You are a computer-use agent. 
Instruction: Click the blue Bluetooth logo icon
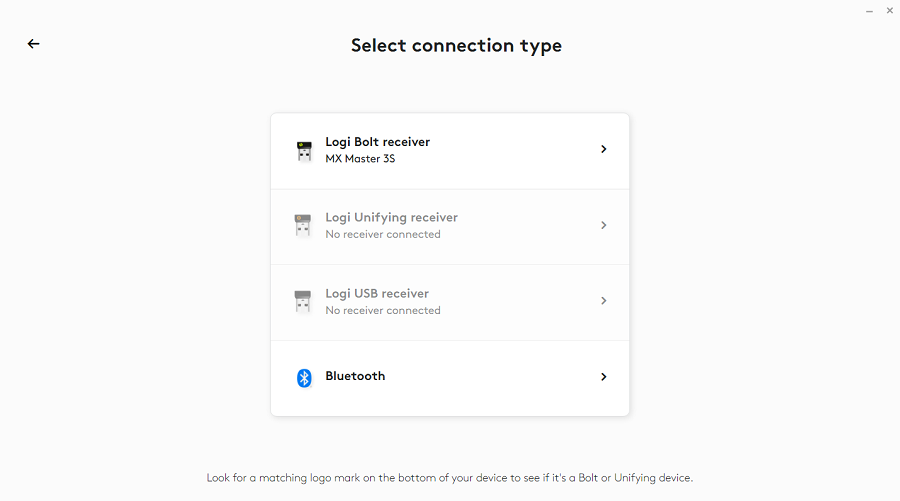click(304, 377)
